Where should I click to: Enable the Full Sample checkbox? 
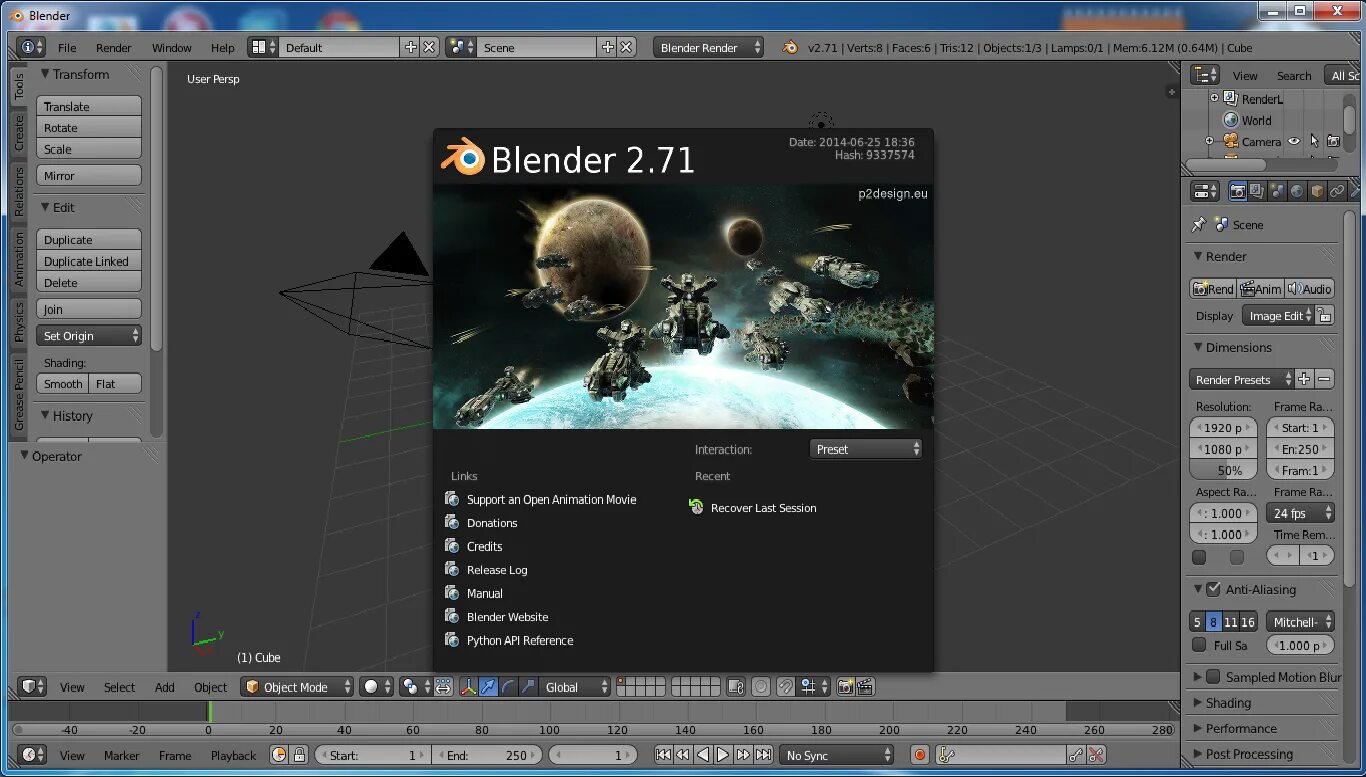pyautogui.click(x=1199, y=645)
